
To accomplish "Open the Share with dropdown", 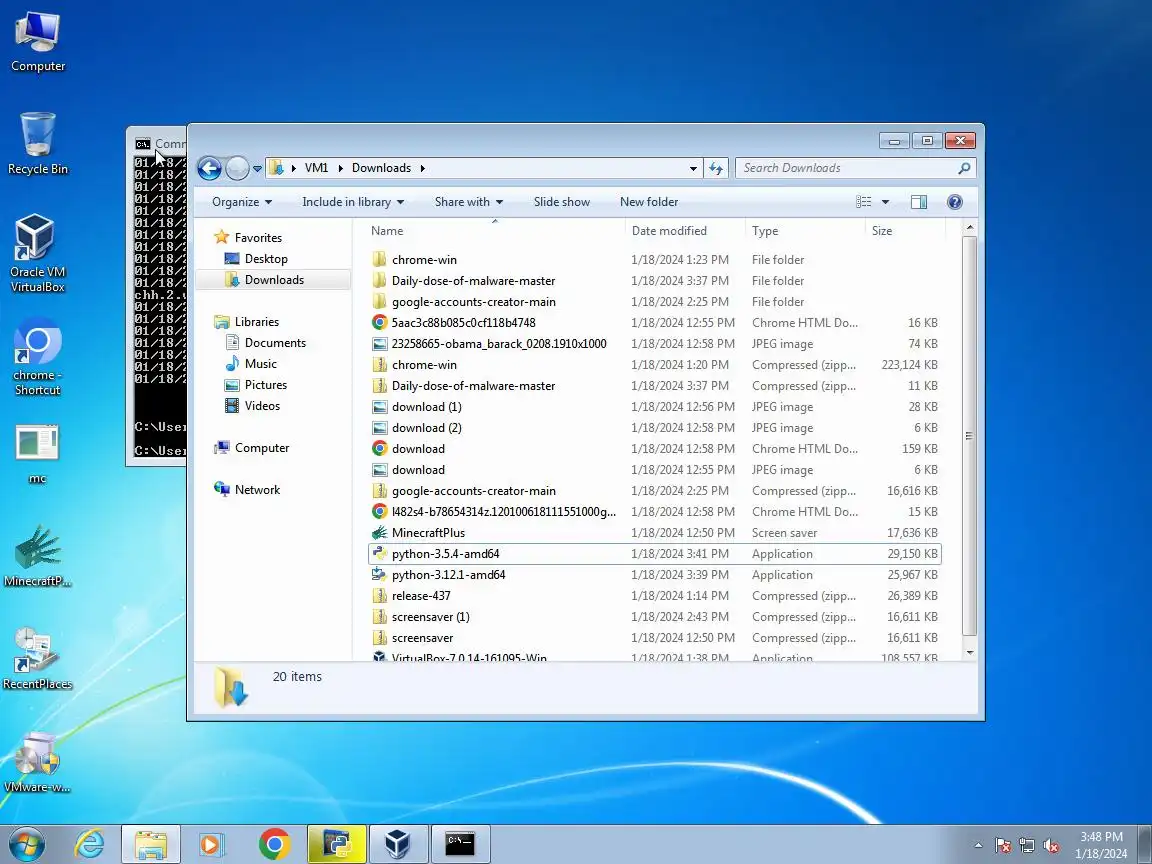I will click(469, 202).
